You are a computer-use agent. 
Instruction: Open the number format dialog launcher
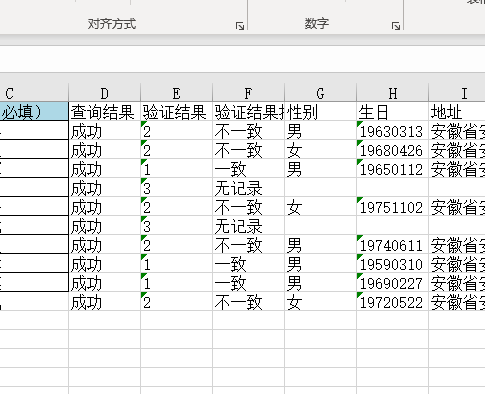396,26
